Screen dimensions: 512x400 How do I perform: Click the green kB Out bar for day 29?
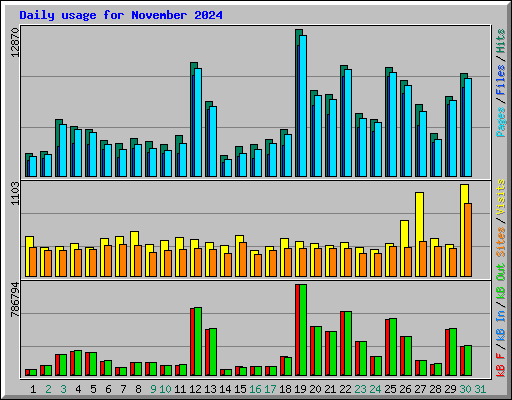coord(453,352)
